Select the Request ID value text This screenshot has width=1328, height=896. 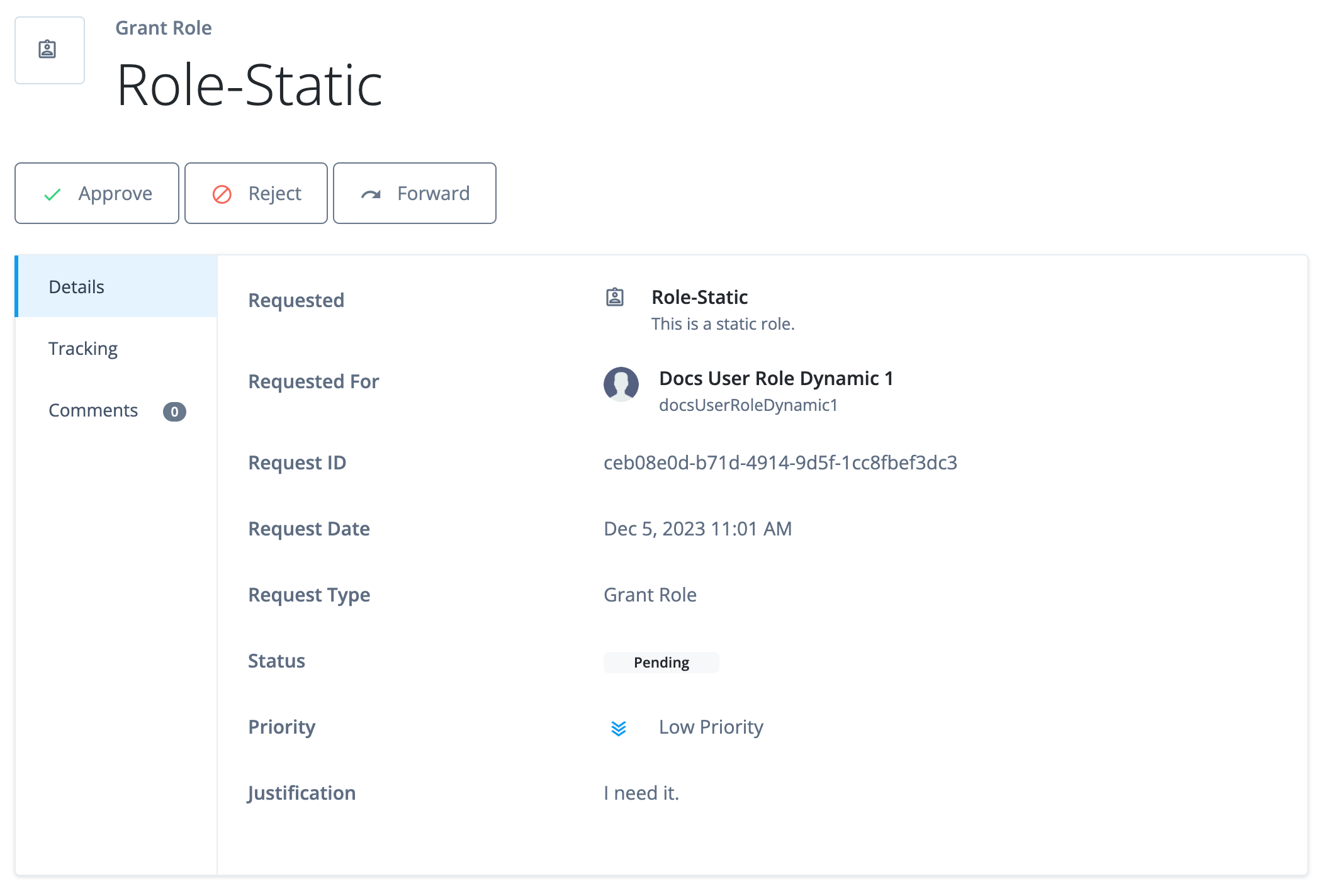pyautogui.click(x=780, y=462)
